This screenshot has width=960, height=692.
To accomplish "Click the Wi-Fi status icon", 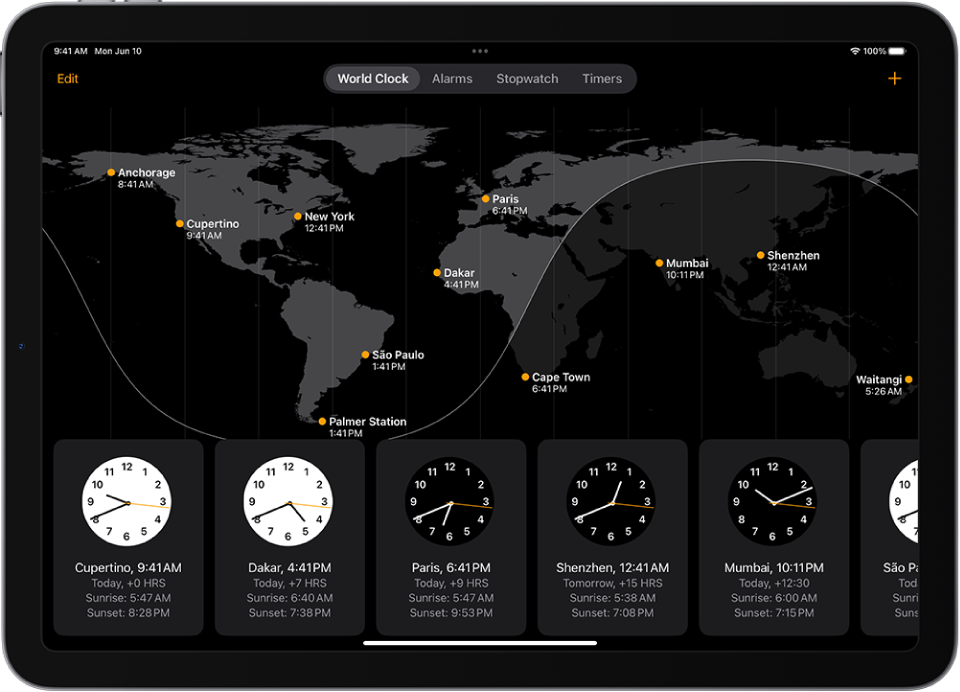I will coord(853,50).
